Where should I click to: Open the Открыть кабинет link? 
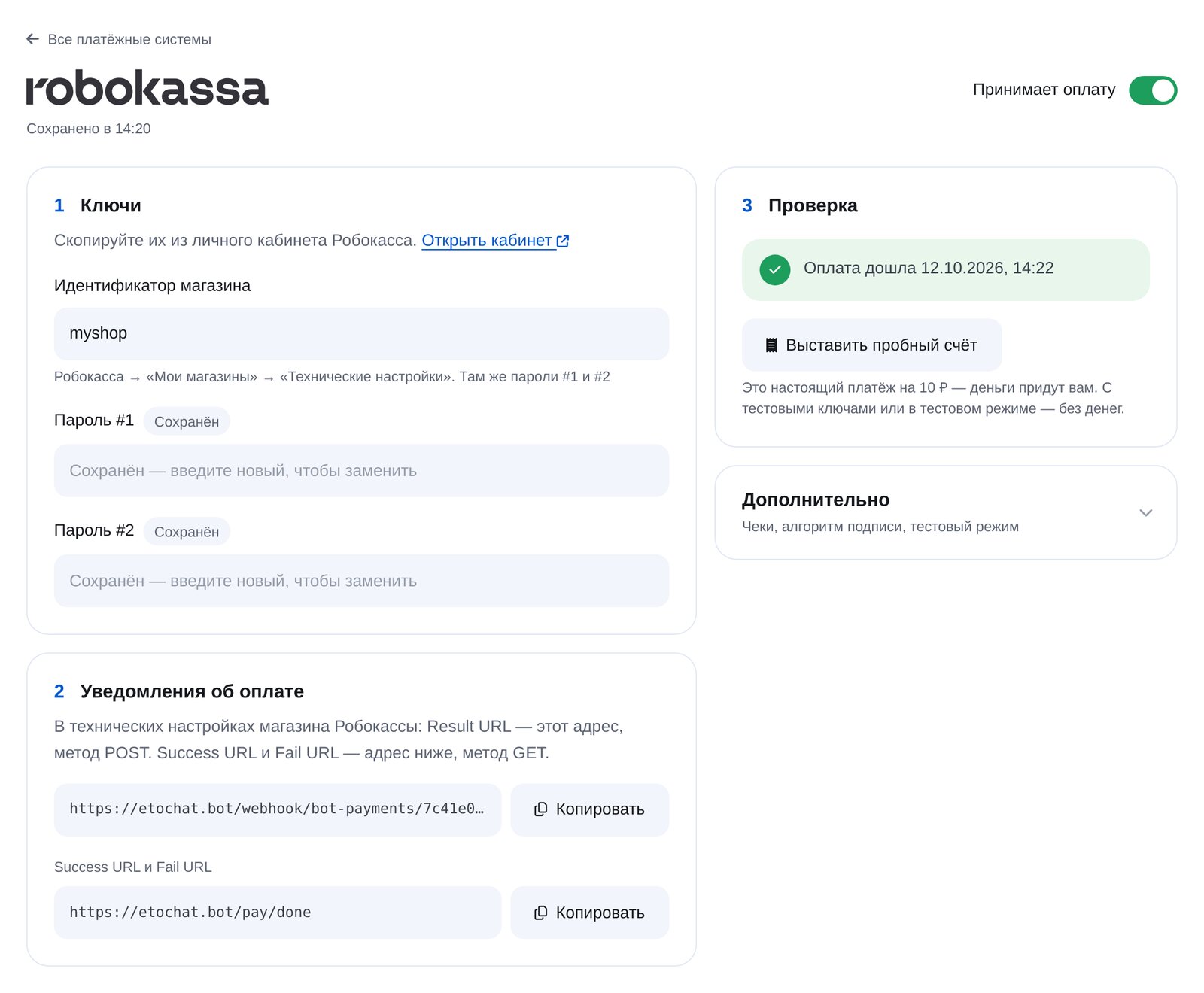495,241
